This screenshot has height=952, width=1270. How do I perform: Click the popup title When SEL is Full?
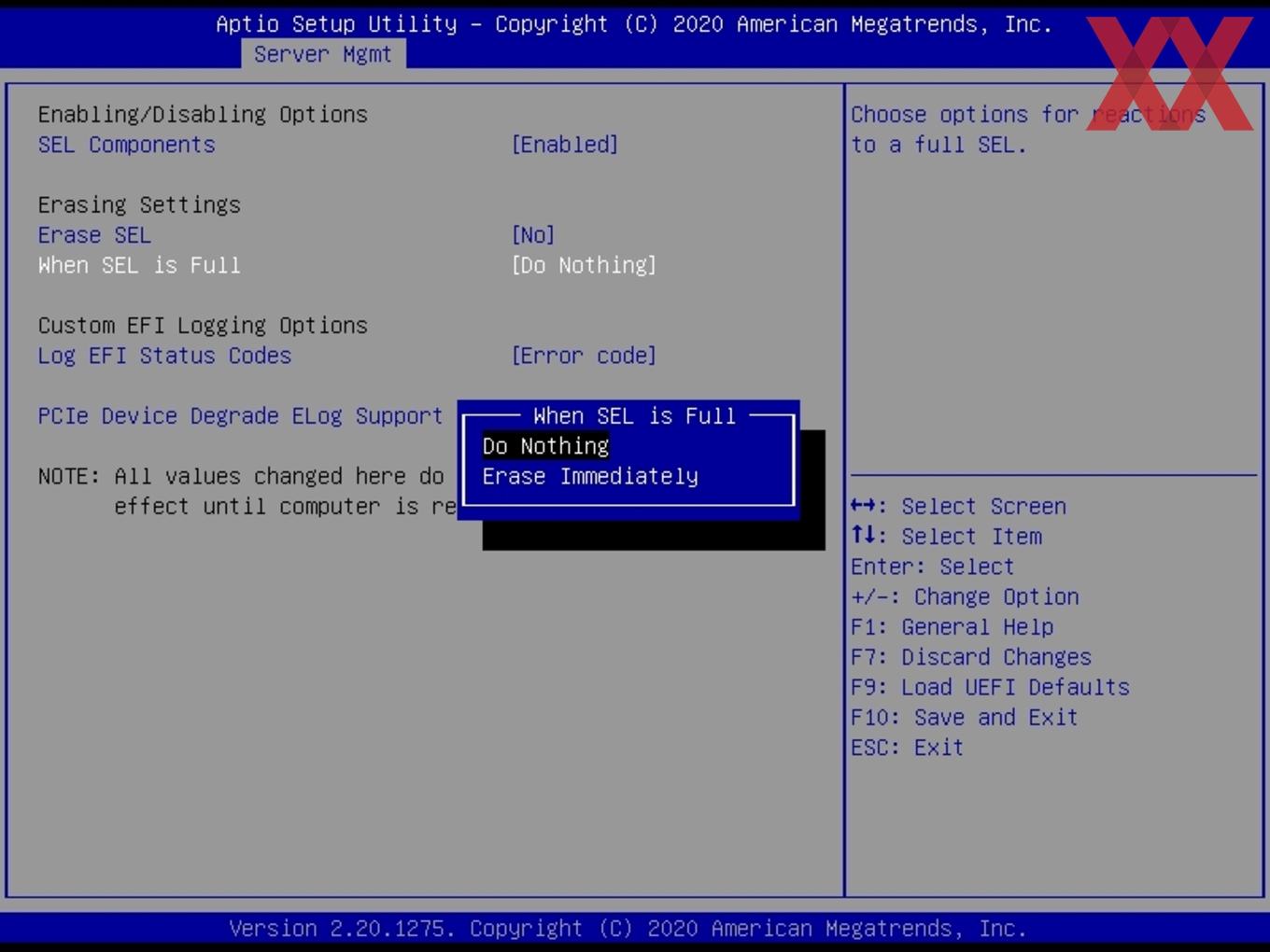(634, 416)
